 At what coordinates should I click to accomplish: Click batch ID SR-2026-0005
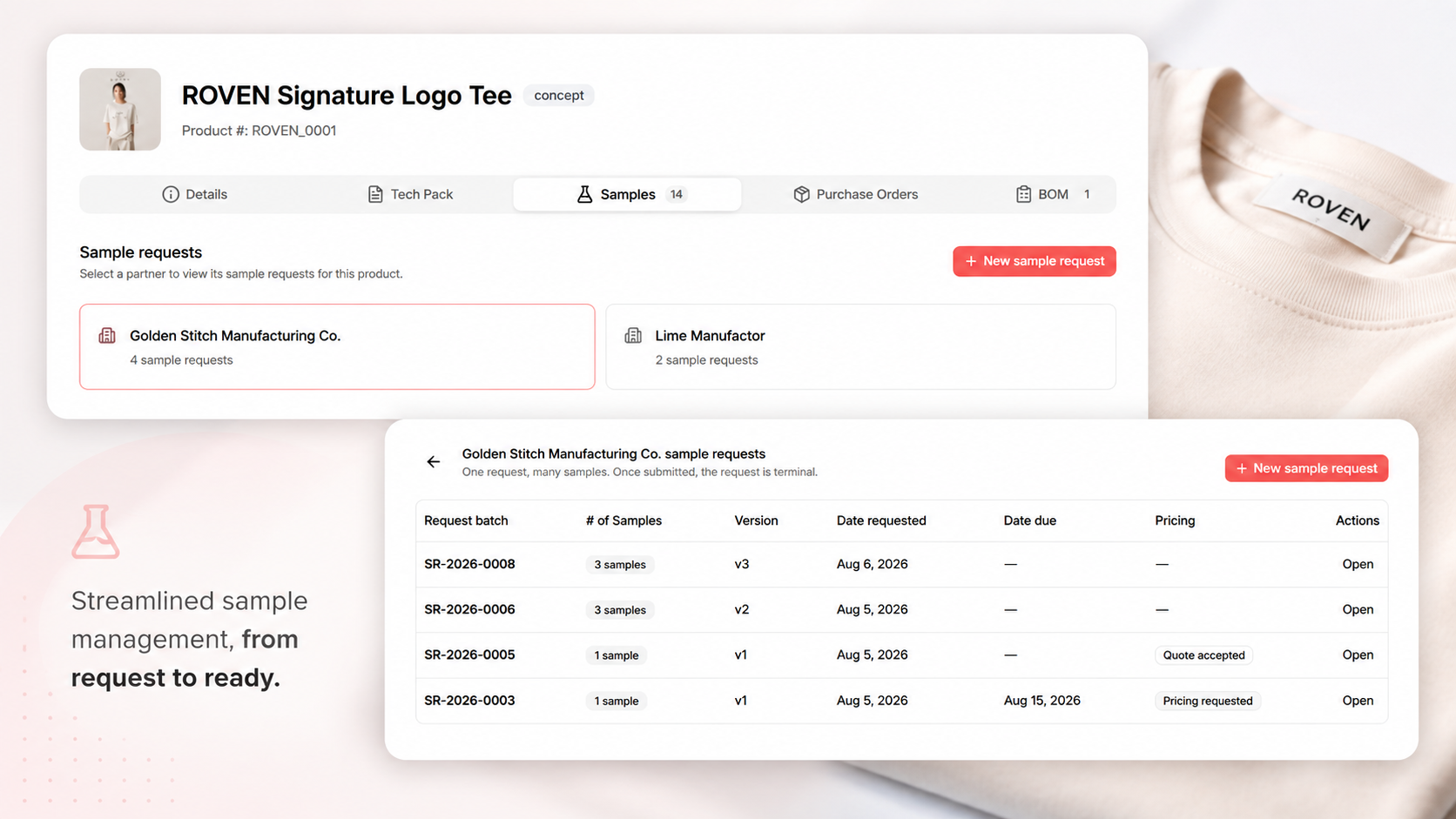469,655
